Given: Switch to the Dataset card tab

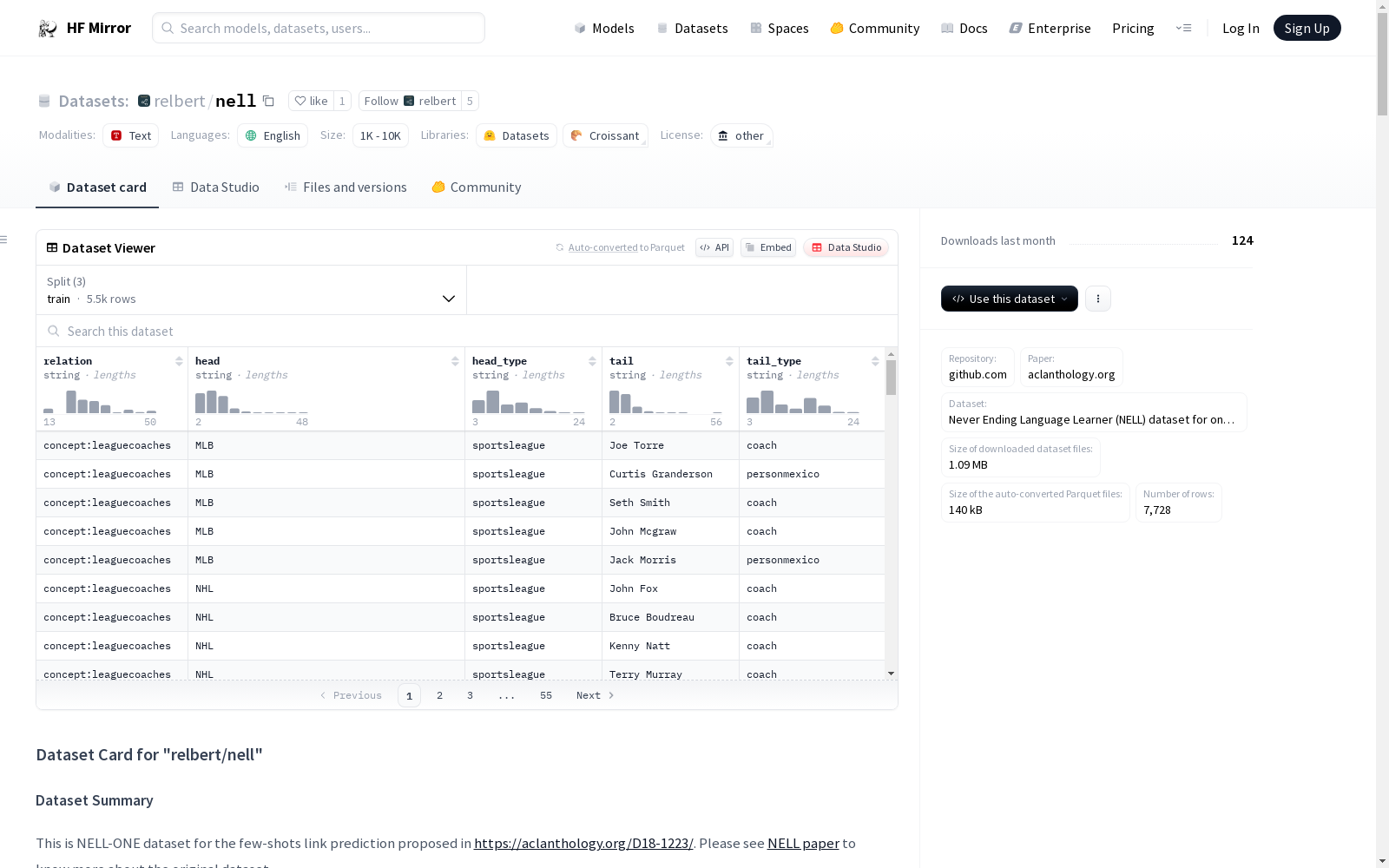Looking at the screenshot, I should point(97,187).
